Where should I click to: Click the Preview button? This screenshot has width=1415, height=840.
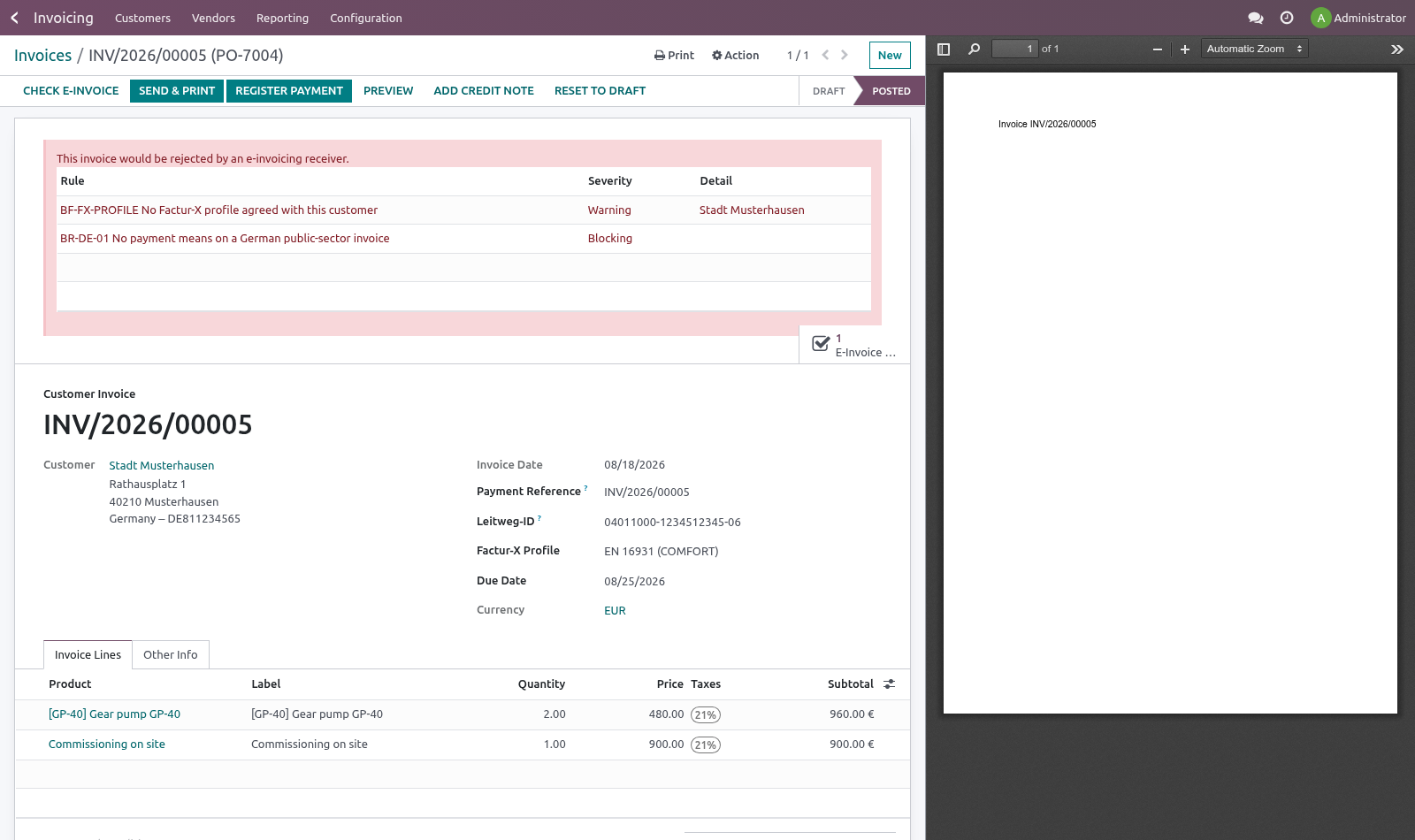coord(388,91)
